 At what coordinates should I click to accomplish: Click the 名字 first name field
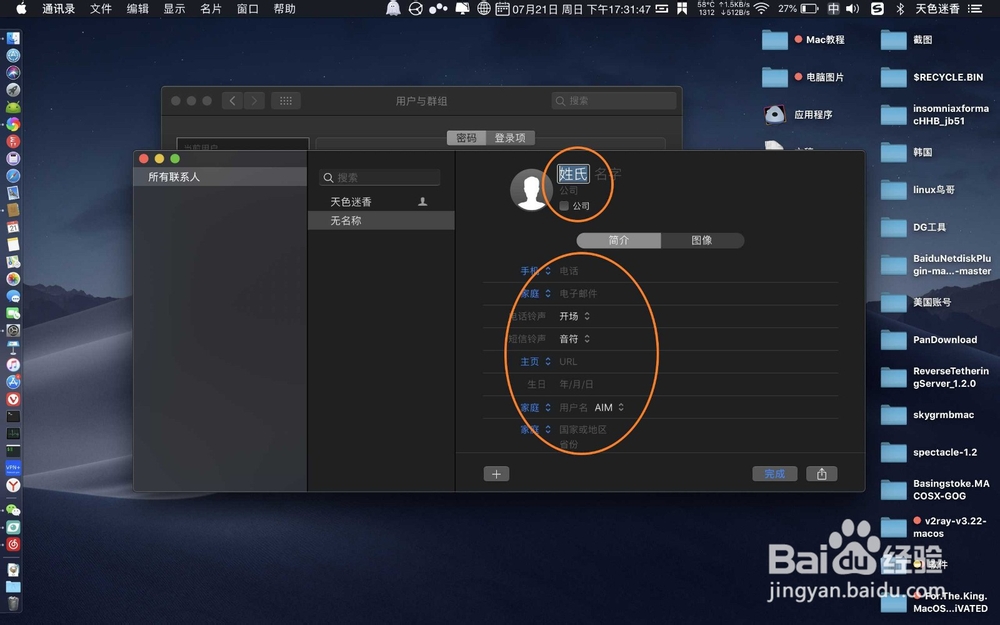point(608,173)
